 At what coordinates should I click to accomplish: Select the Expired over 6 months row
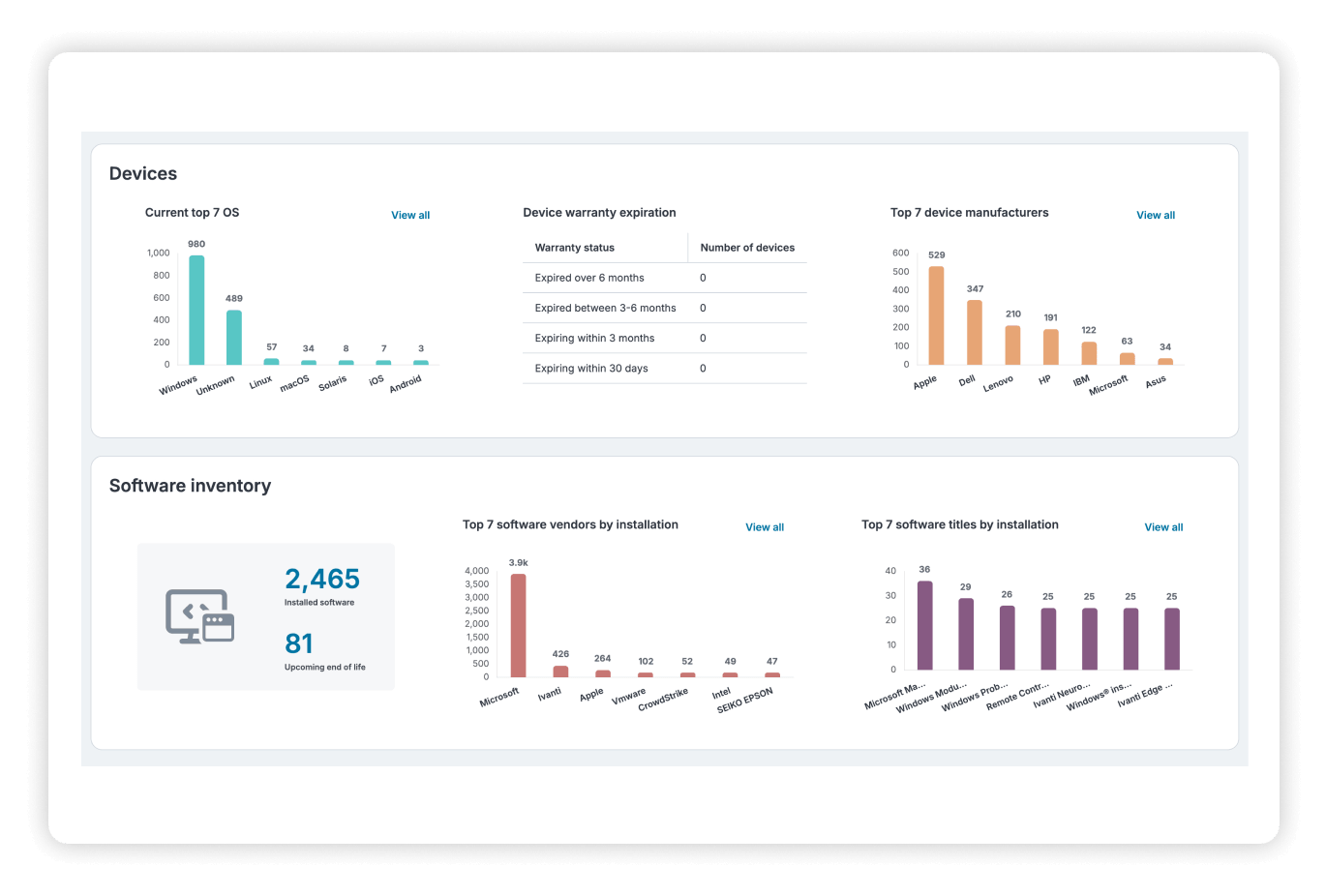(665, 278)
